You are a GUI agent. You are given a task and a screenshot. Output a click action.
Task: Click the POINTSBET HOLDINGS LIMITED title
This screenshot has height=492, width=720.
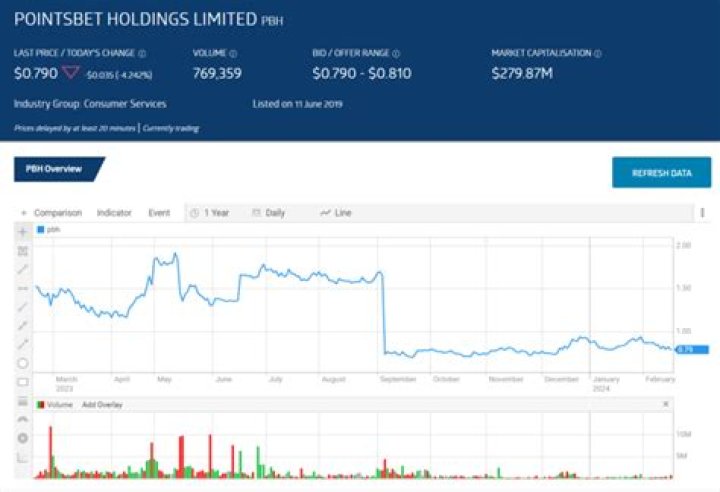coord(135,19)
